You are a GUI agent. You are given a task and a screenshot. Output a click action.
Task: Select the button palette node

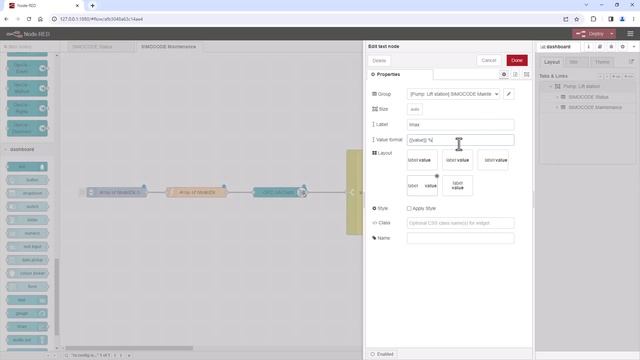pos(28,180)
